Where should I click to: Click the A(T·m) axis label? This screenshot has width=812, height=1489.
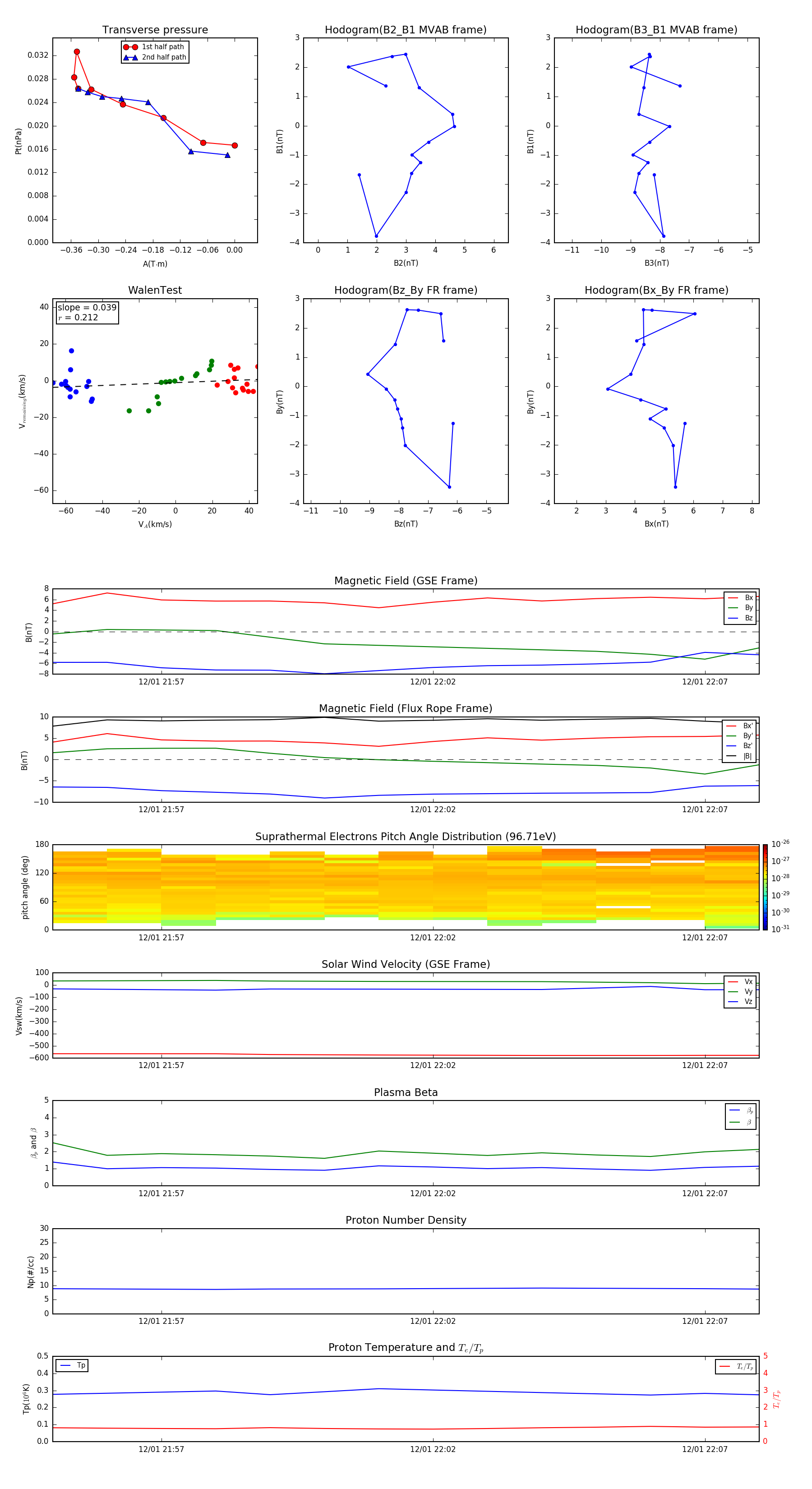[x=155, y=264]
